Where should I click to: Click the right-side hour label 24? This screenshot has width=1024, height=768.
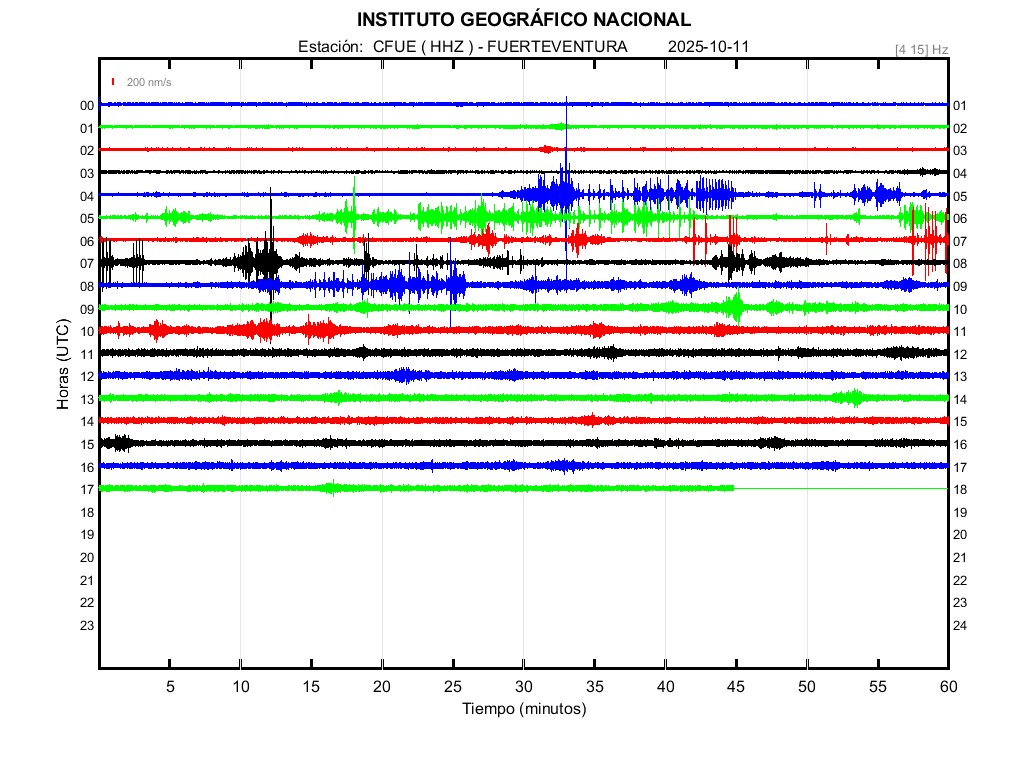point(960,625)
